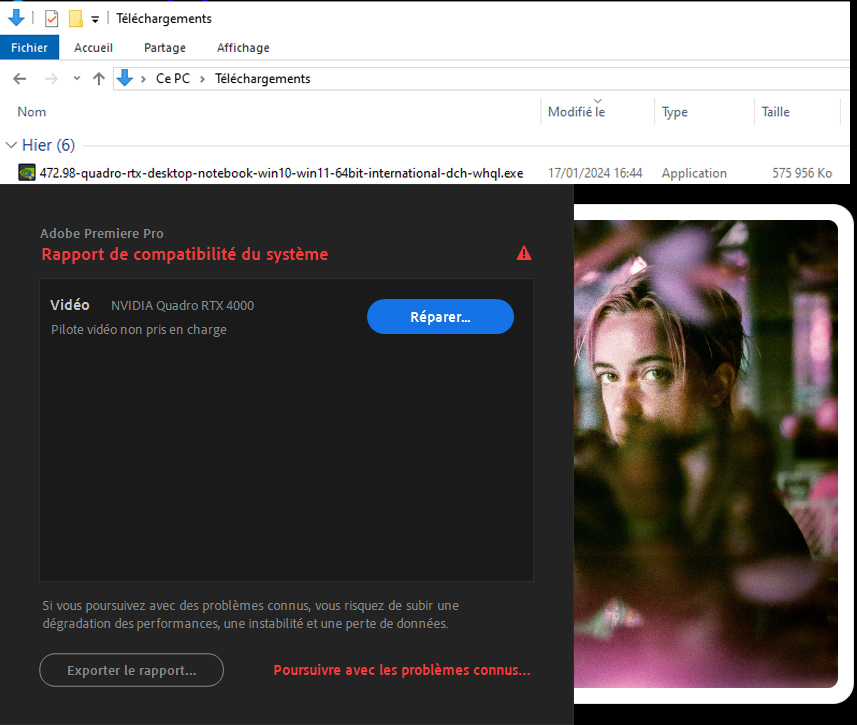Click the NVIDIA Quadro RTX 4000 text
The width and height of the screenshot is (857, 725).
coord(183,306)
